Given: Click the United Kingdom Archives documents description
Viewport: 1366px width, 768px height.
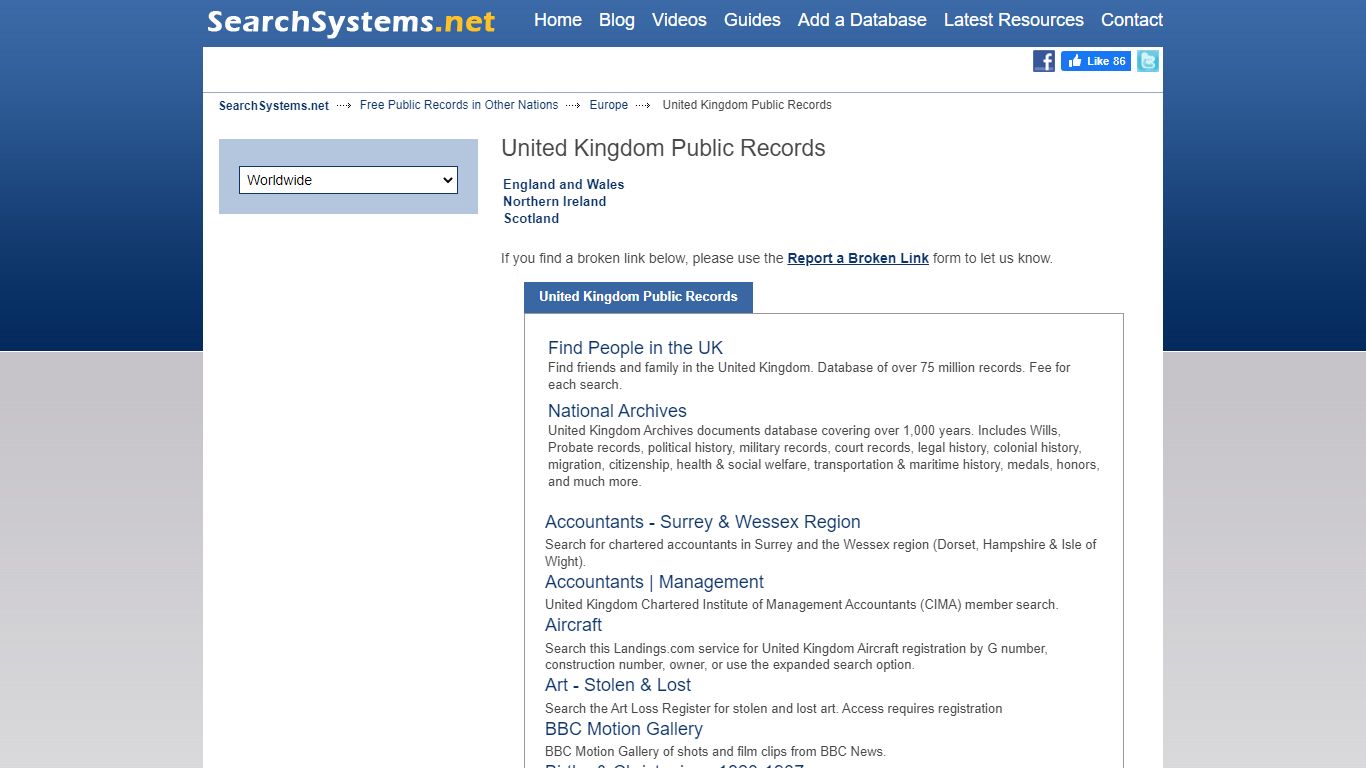Looking at the screenshot, I should point(823,456).
